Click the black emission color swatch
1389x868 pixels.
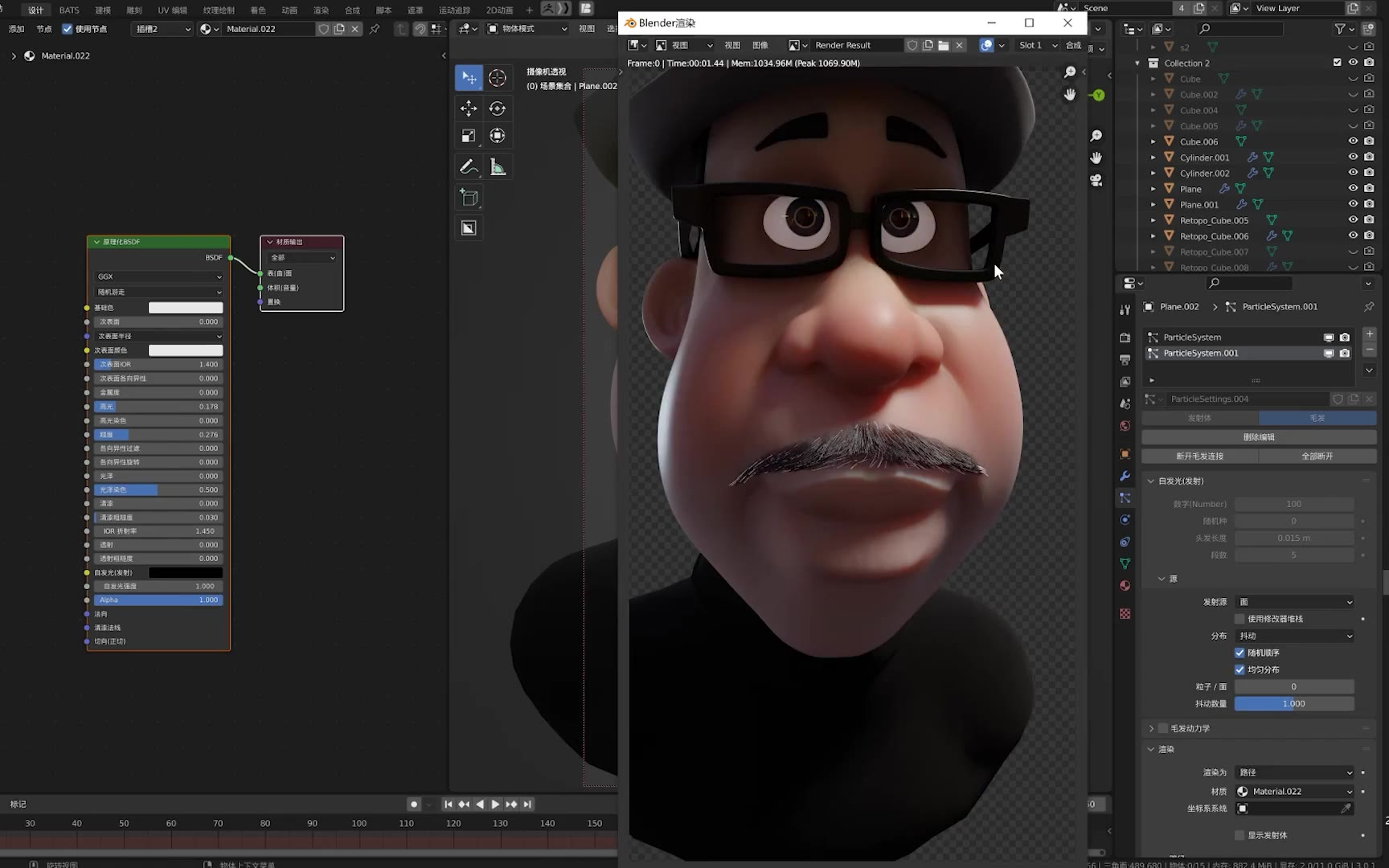[x=186, y=573]
